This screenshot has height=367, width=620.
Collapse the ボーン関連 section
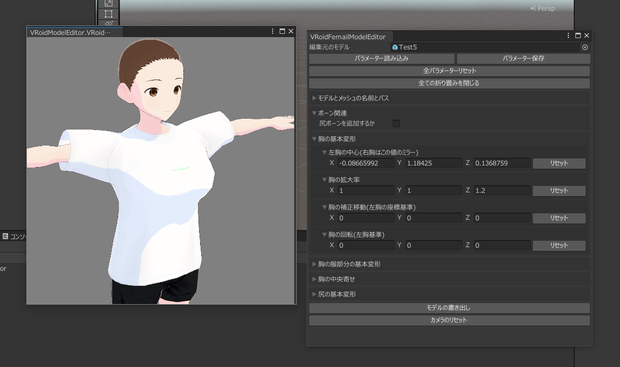click(x=314, y=113)
